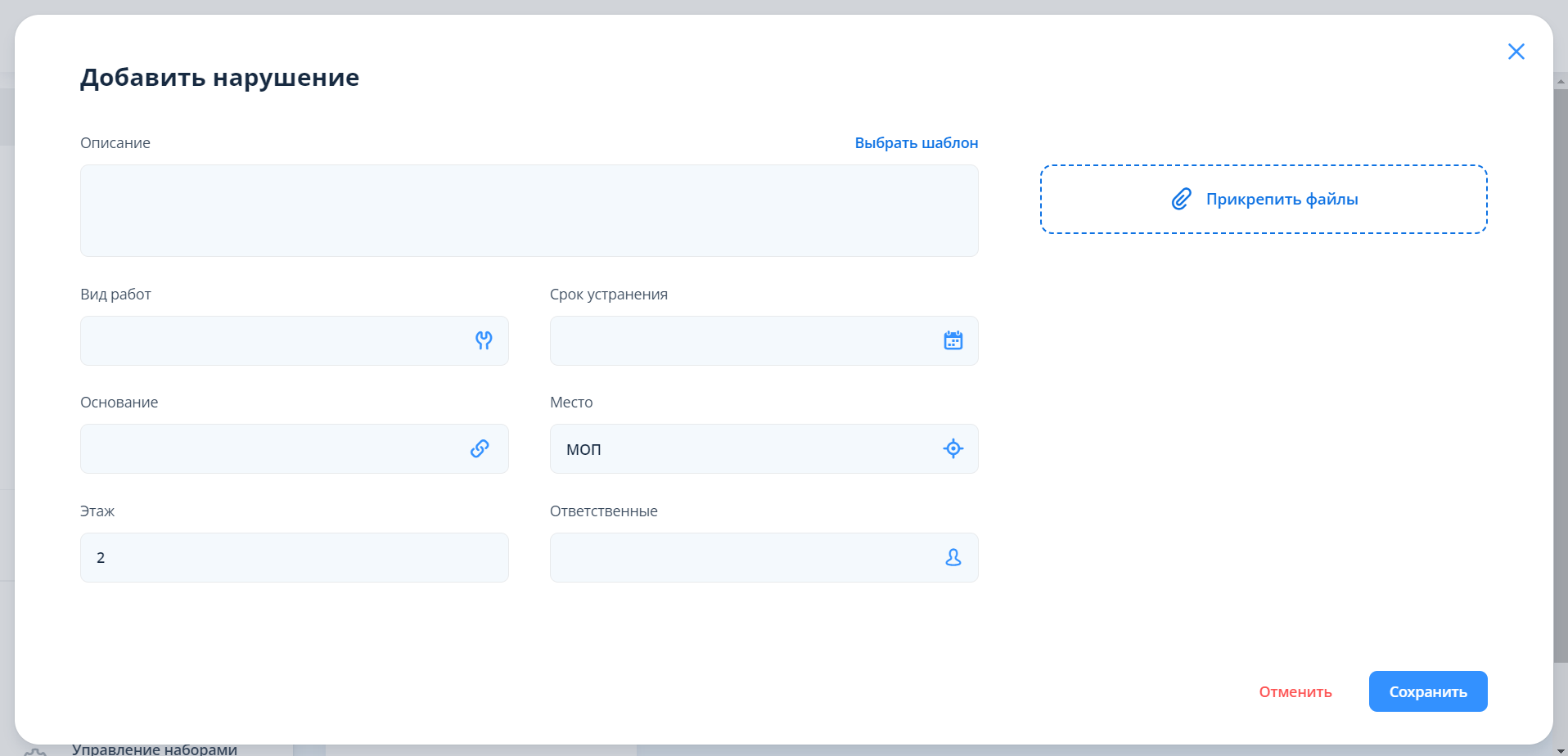Click the location target icon in Место
This screenshot has width=1568, height=756.
pyautogui.click(x=953, y=448)
